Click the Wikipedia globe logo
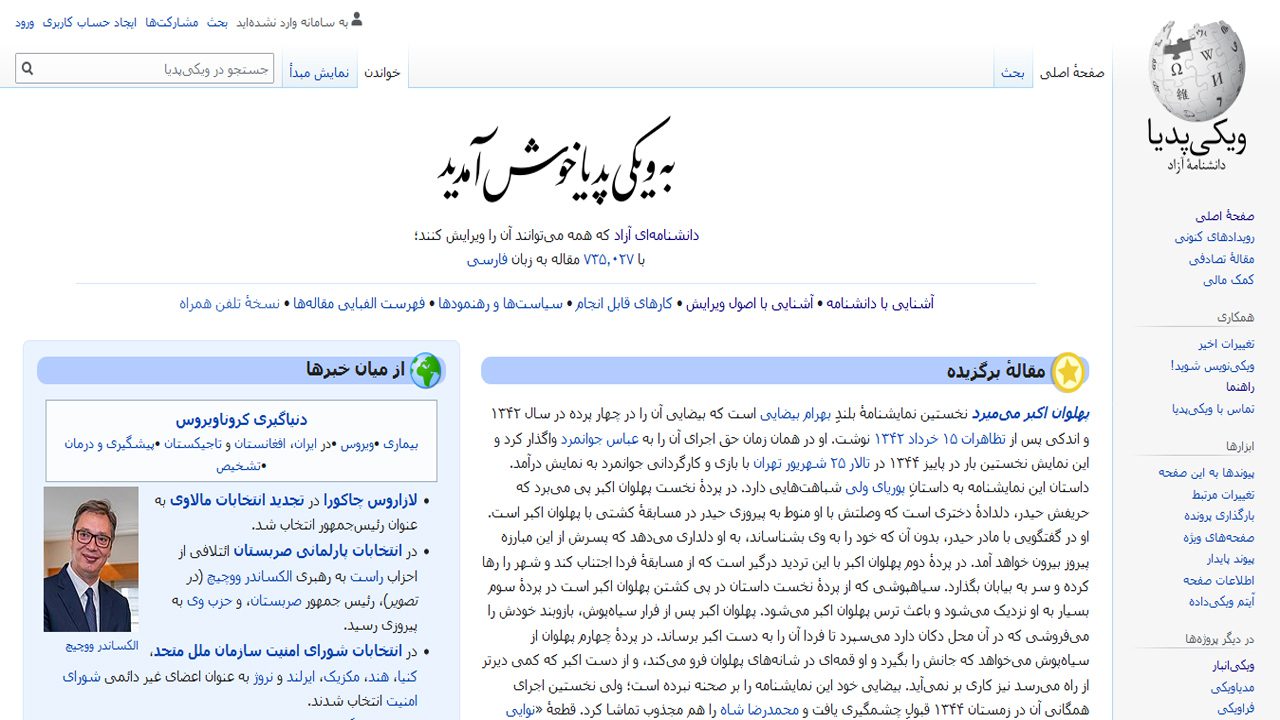The image size is (1280, 720). 1196,72
